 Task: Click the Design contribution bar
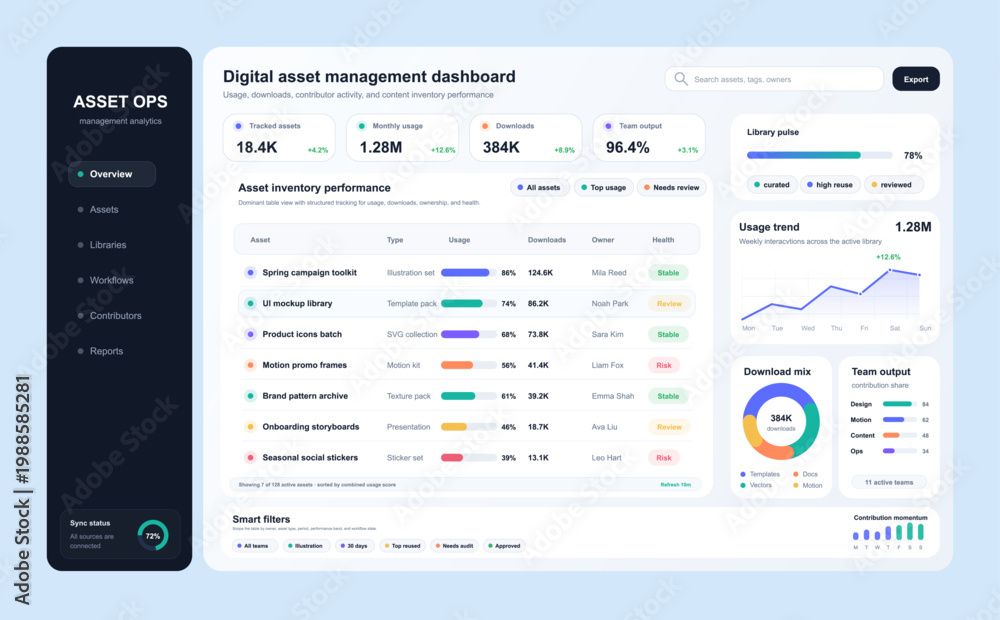[x=899, y=404]
